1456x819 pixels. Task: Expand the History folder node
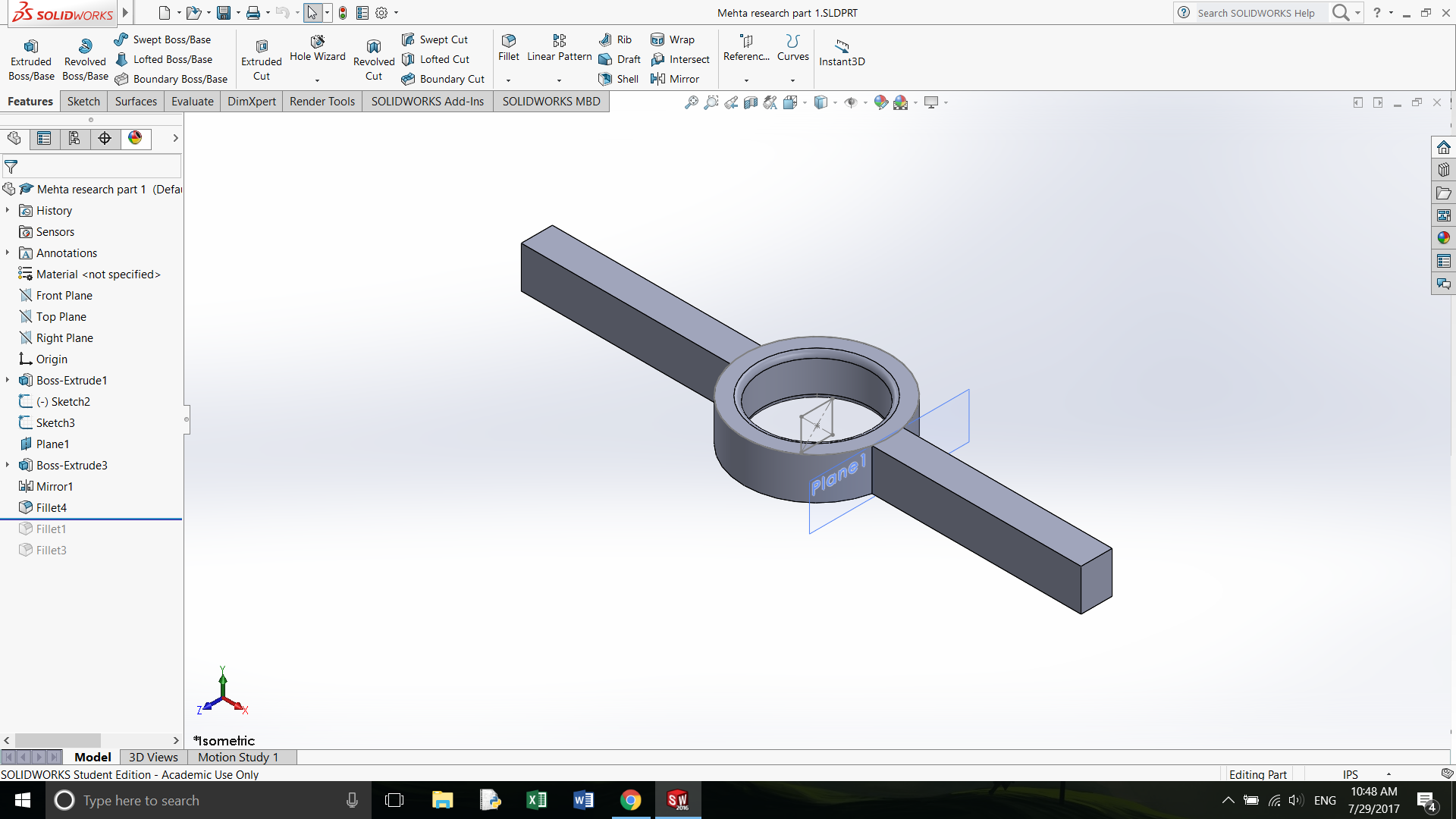coord(8,210)
